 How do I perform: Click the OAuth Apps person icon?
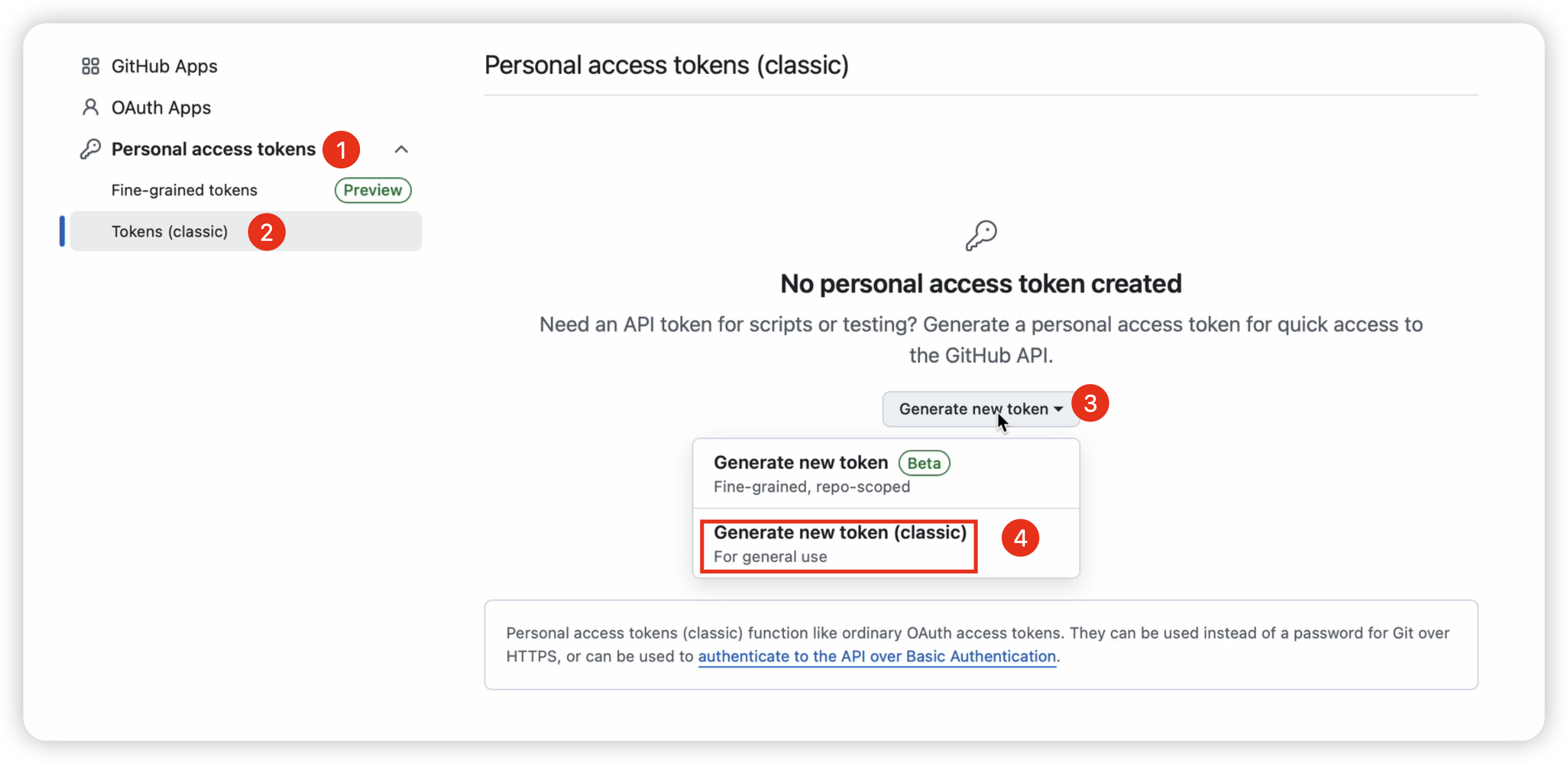91,107
